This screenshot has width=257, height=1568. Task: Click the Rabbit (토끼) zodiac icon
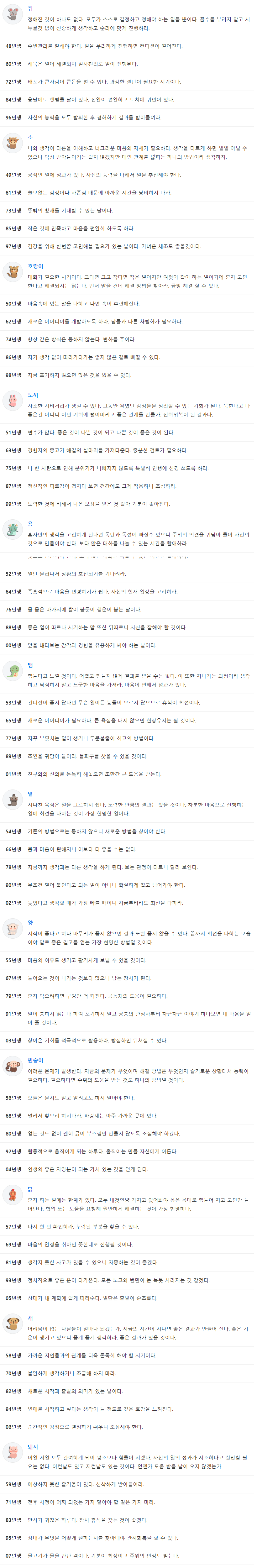click(x=12, y=401)
